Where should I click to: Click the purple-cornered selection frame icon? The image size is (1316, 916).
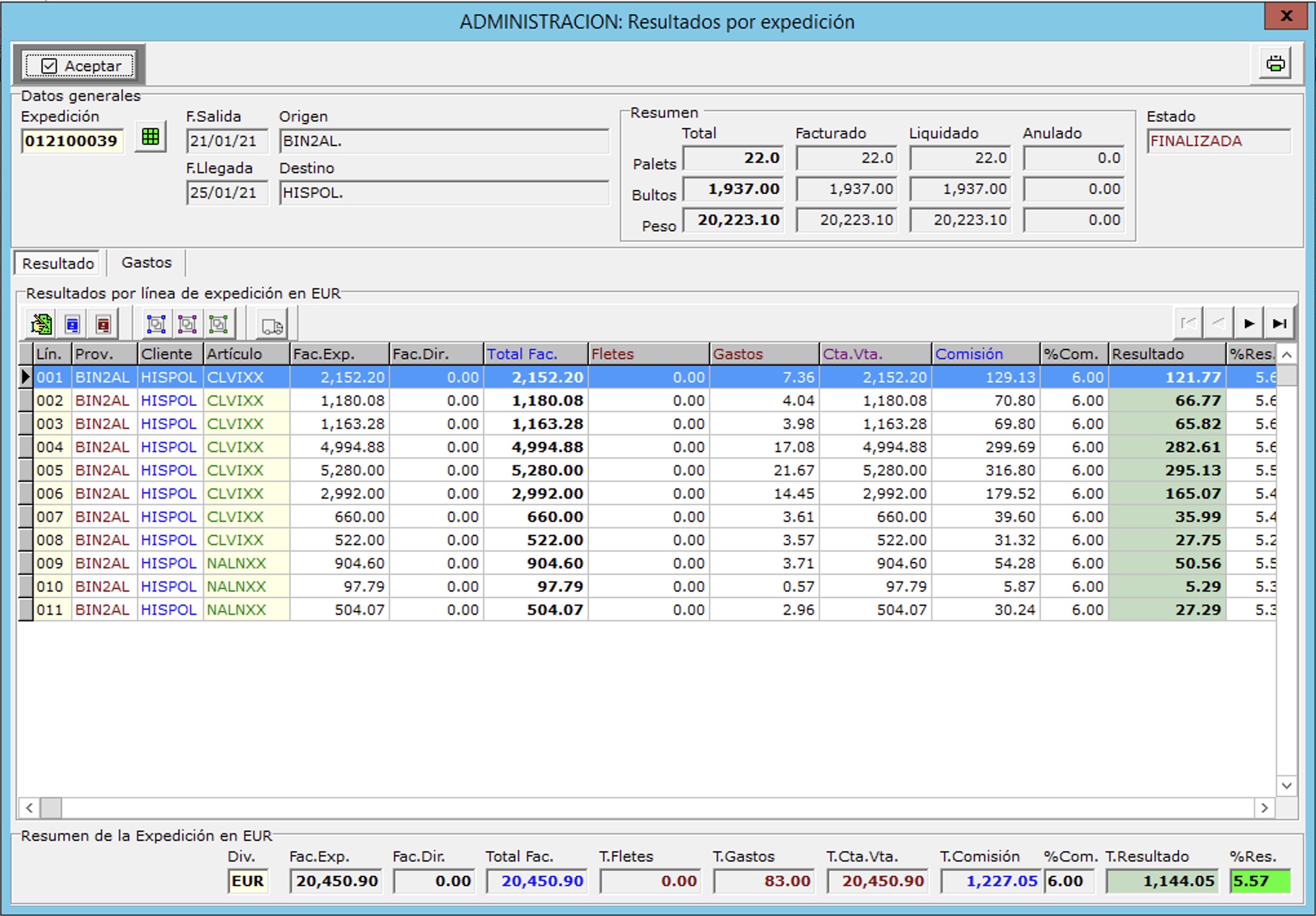point(187,324)
